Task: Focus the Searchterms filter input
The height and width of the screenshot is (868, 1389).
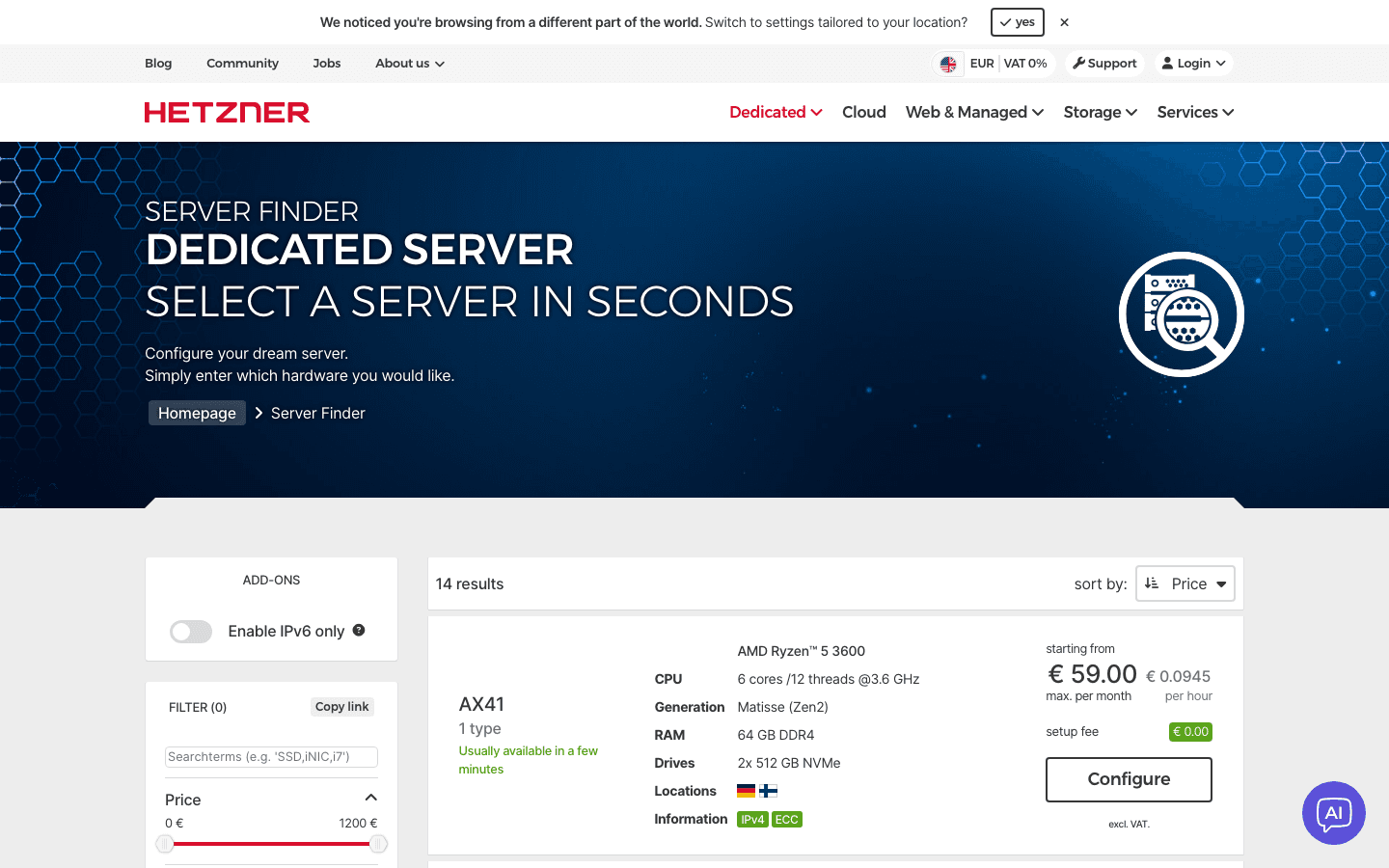Action: [271, 757]
